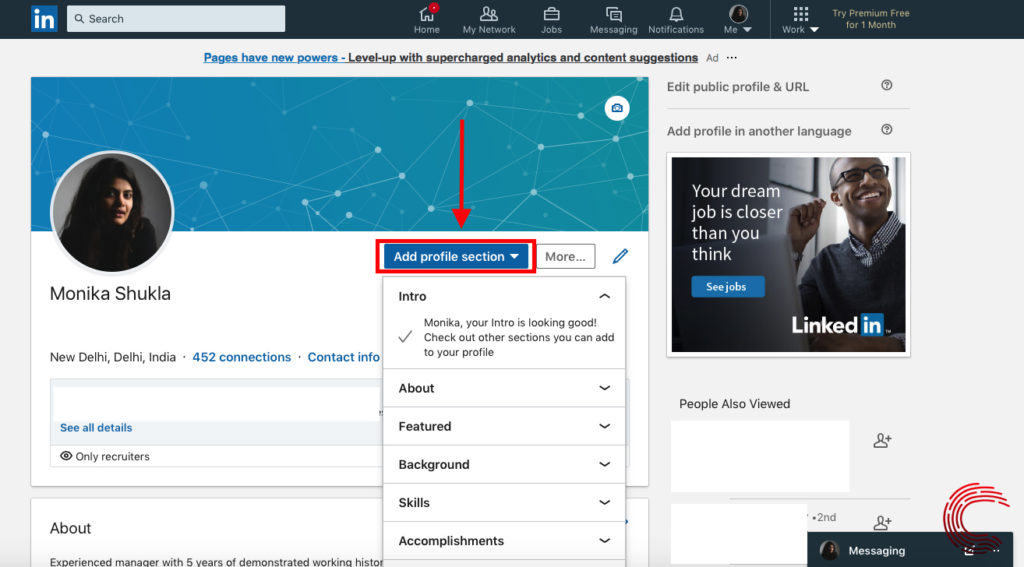Connect with first People Also Viewed person
The image size is (1024, 567).
(882, 440)
